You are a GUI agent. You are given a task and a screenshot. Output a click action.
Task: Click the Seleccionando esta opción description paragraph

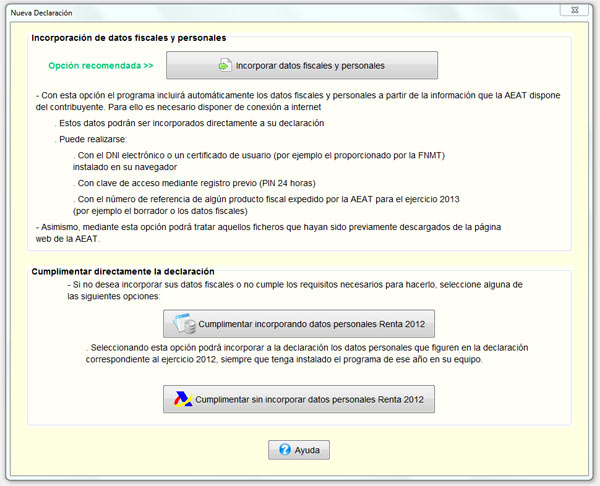[307, 353]
